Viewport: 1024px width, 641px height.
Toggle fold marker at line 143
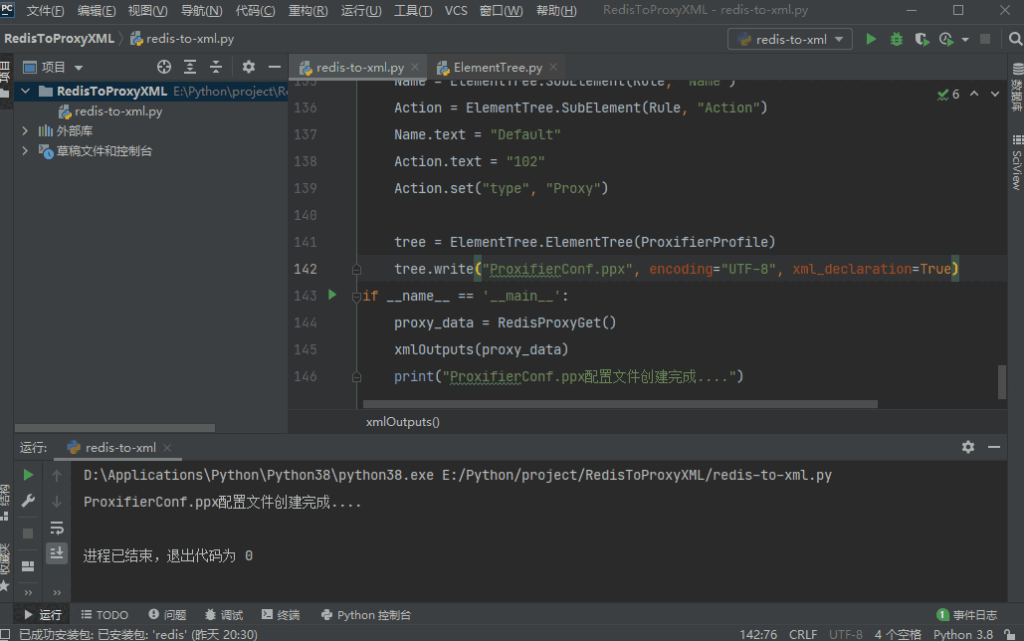[x=356, y=297]
